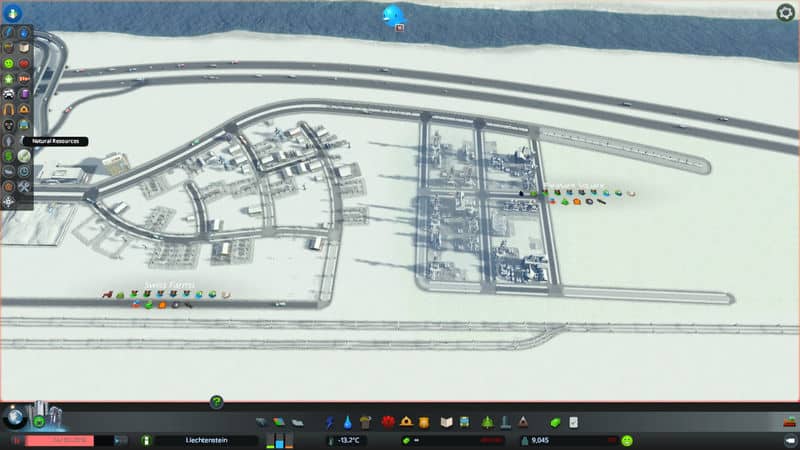The image size is (800, 450).
Task: Open the Chirper bird notification
Action: coord(394,14)
